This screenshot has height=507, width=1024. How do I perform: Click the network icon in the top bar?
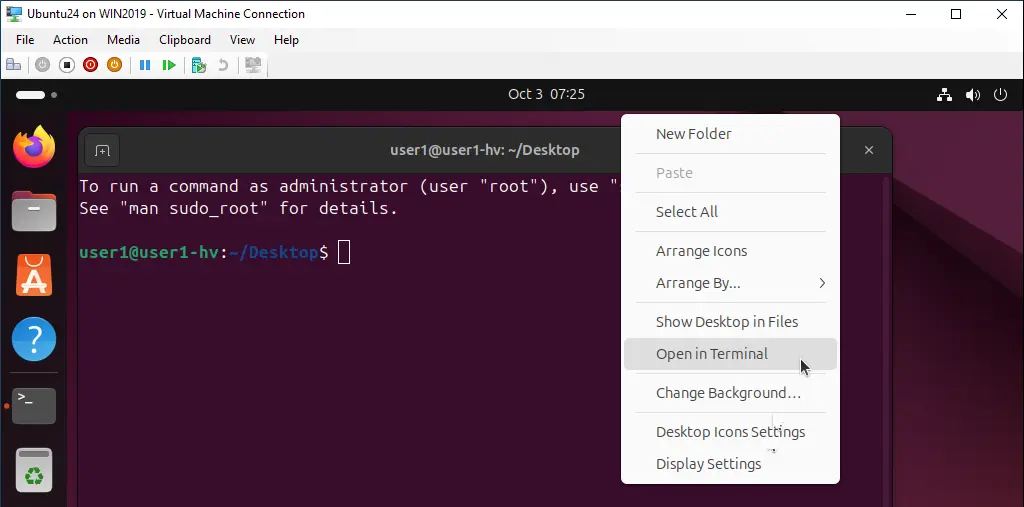point(944,95)
